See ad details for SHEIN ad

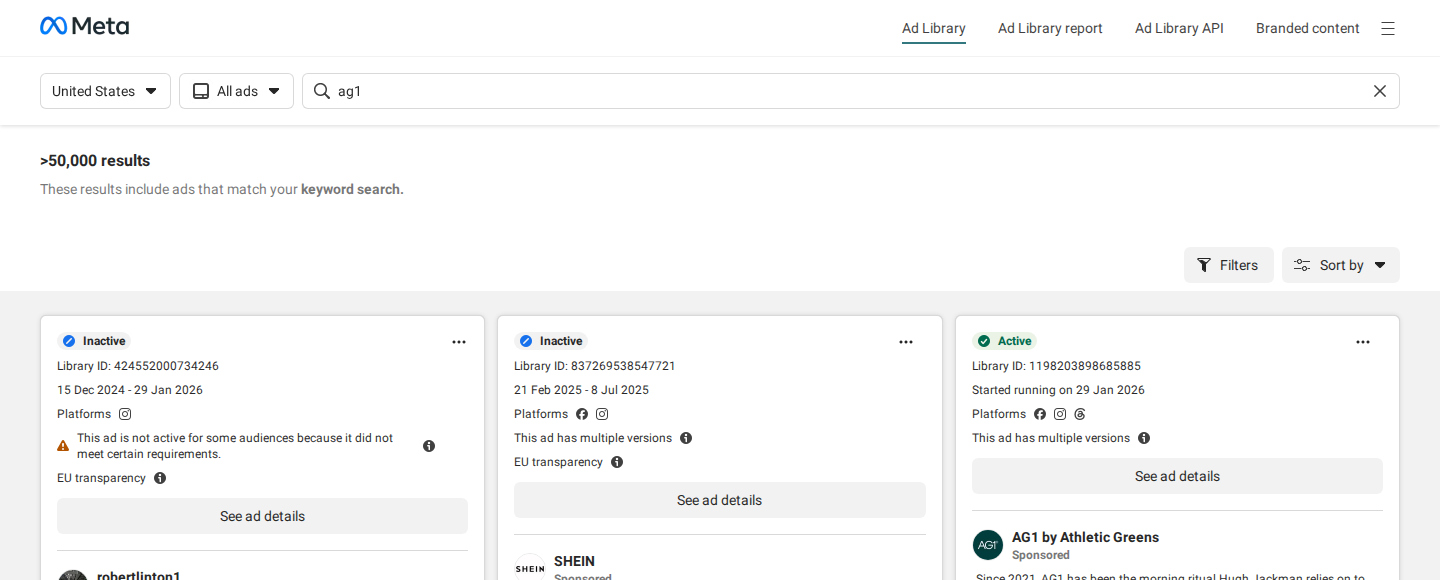pos(720,500)
